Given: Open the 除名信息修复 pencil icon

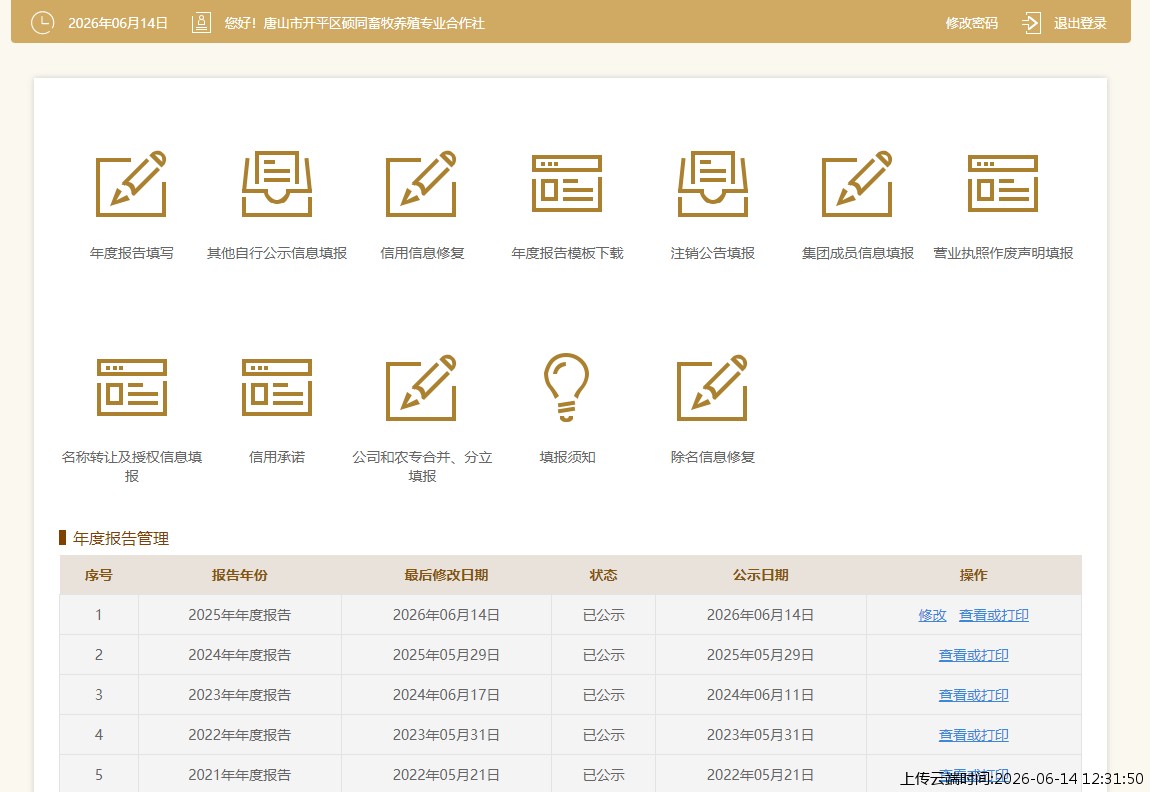Looking at the screenshot, I should [712, 388].
